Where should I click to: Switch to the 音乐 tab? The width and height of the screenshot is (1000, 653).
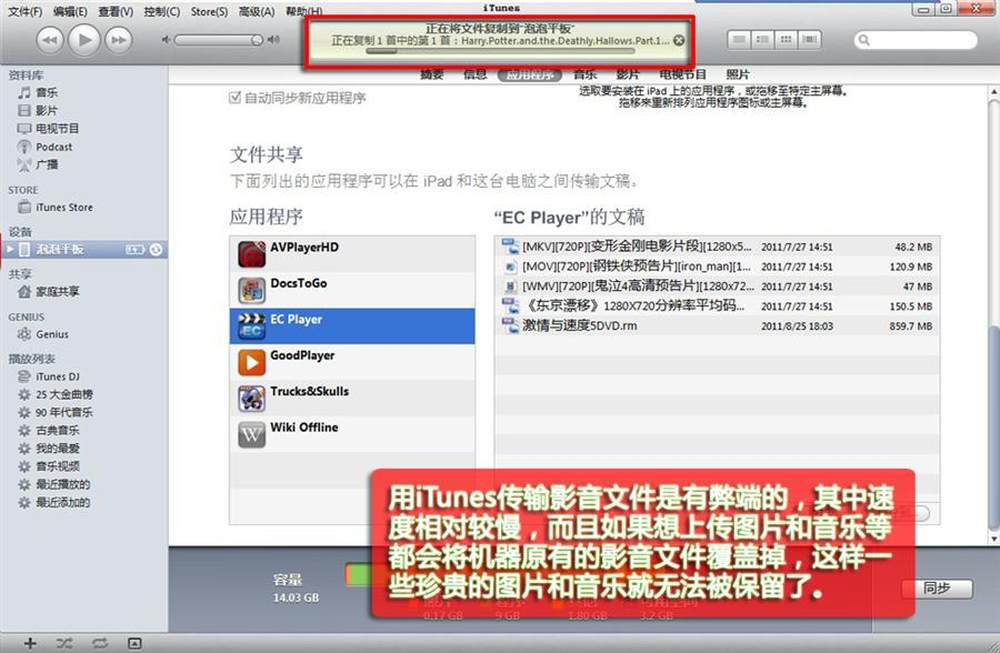[x=585, y=75]
